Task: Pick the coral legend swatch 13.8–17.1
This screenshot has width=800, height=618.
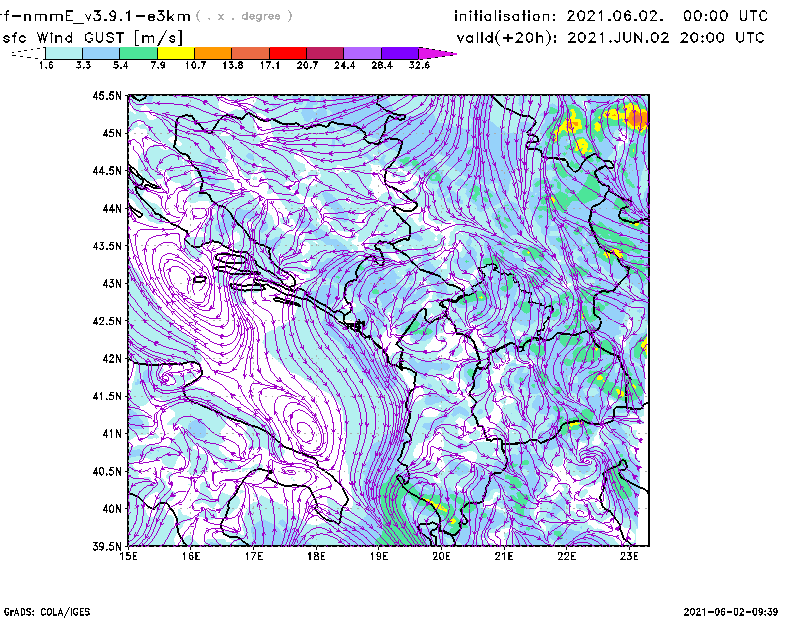Action: pyautogui.click(x=251, y=53)
